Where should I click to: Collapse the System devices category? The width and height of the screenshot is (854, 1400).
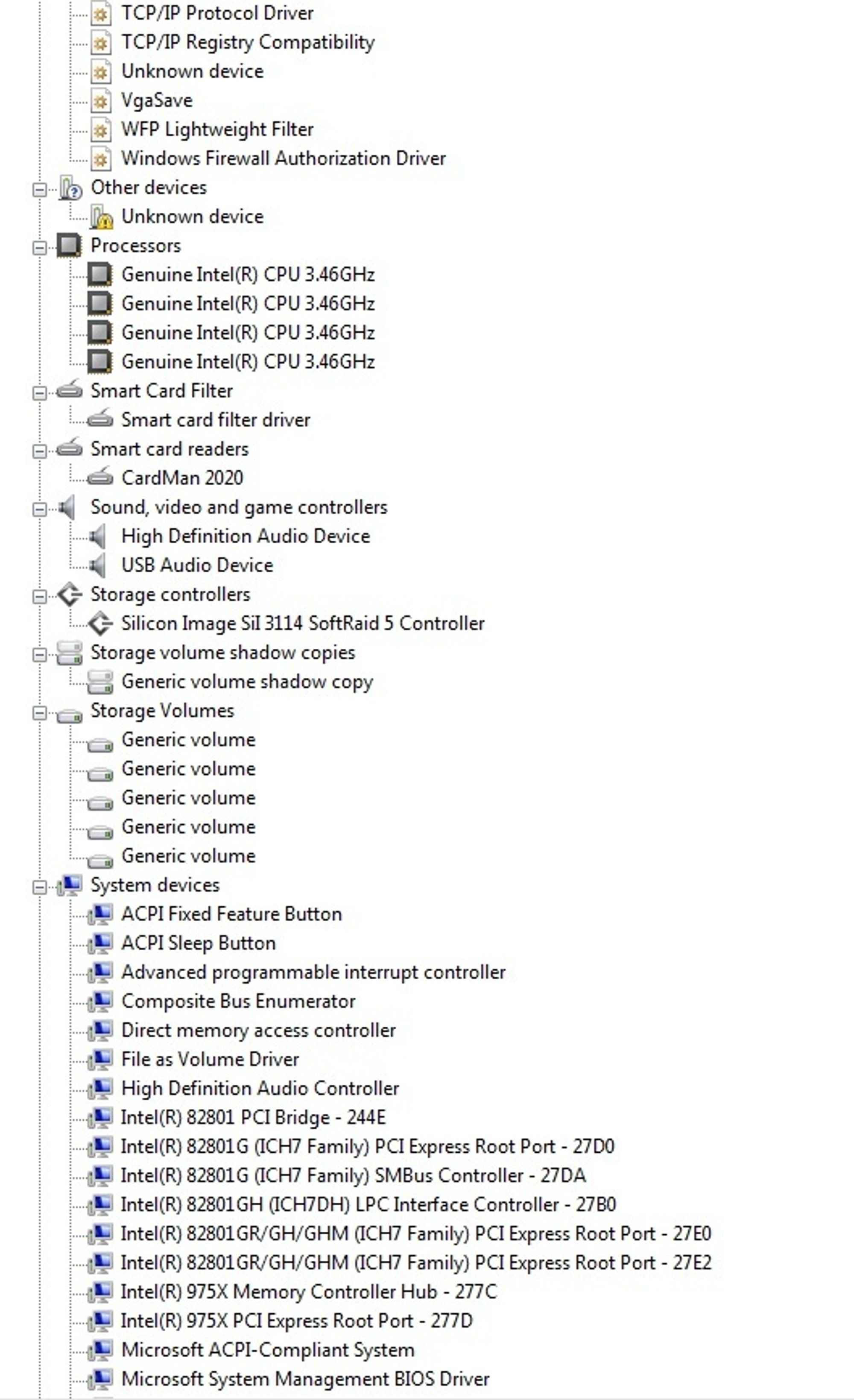click(39, 887)
